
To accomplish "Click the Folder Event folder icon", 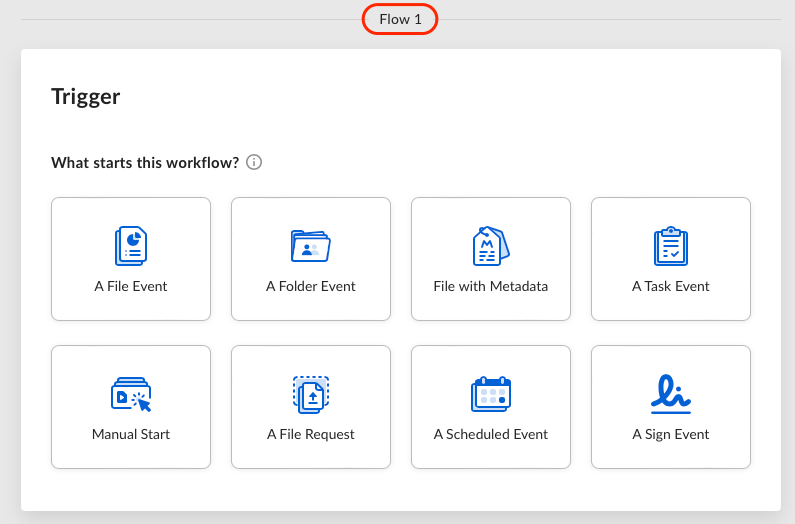I will pyautogui.click(x=310, y=246).
